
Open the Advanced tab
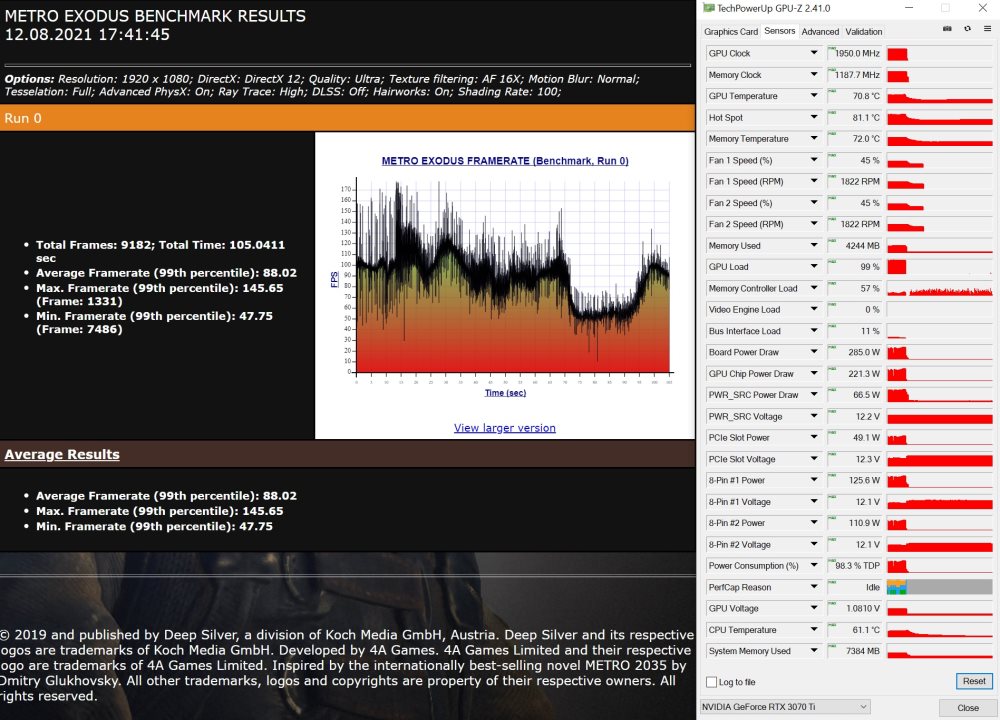click(x=820, y=31)
